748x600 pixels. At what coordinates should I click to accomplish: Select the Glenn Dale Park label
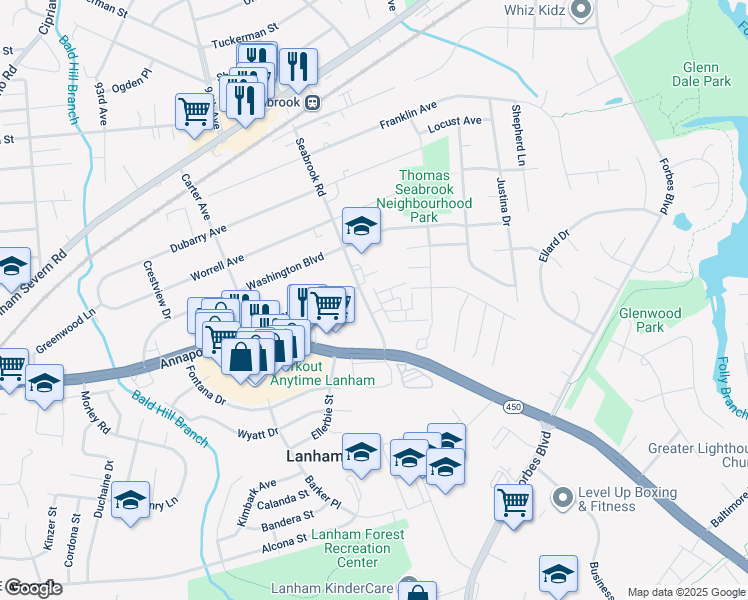click(701, 74)
